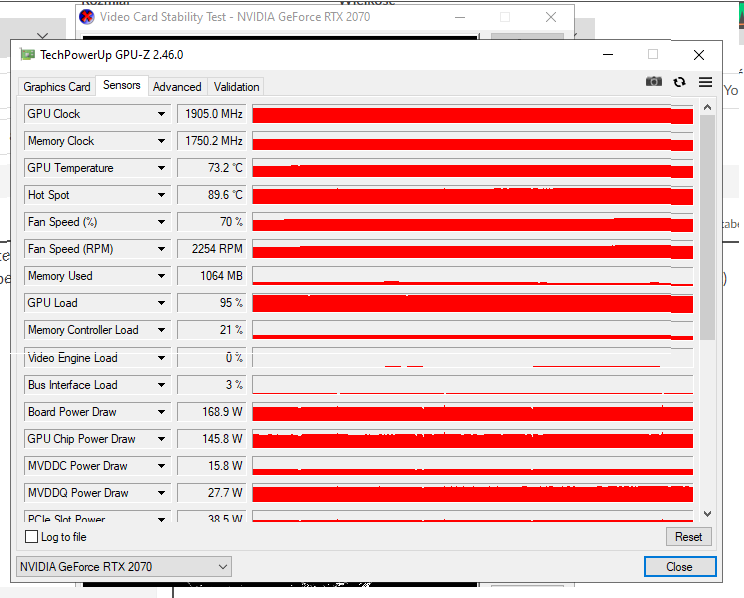The height and width of the screenshot is (598, 744).
Task: Click the Video Card Stability Test window icon
Action: 86,17
